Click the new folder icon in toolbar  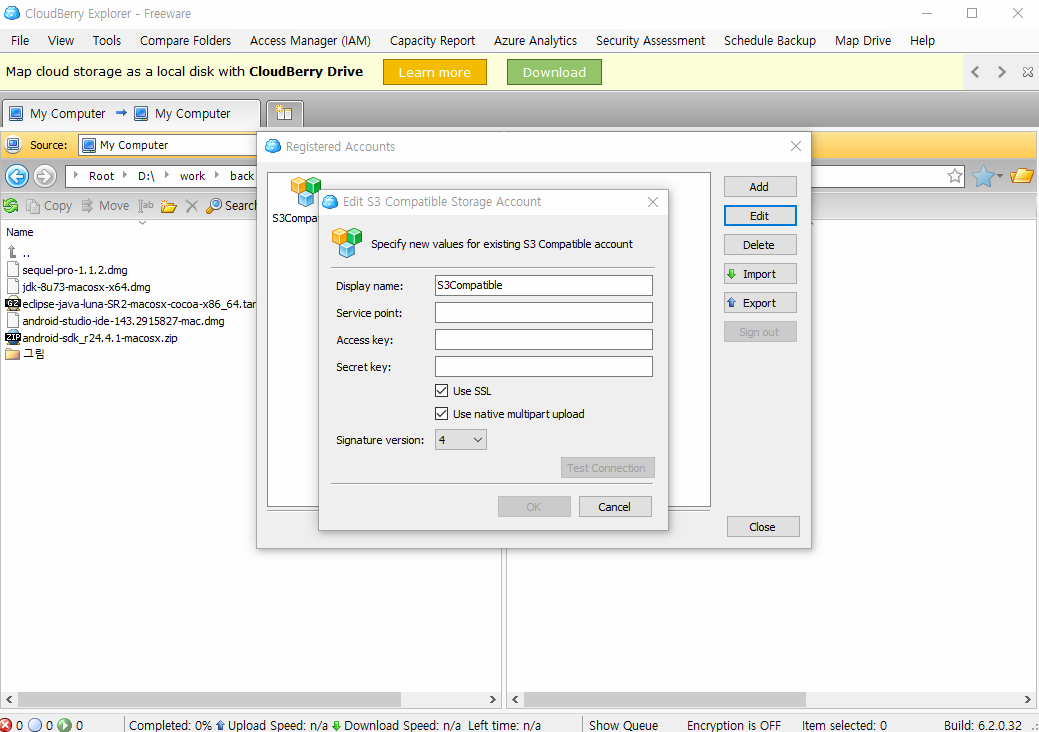tap(168, 206)
